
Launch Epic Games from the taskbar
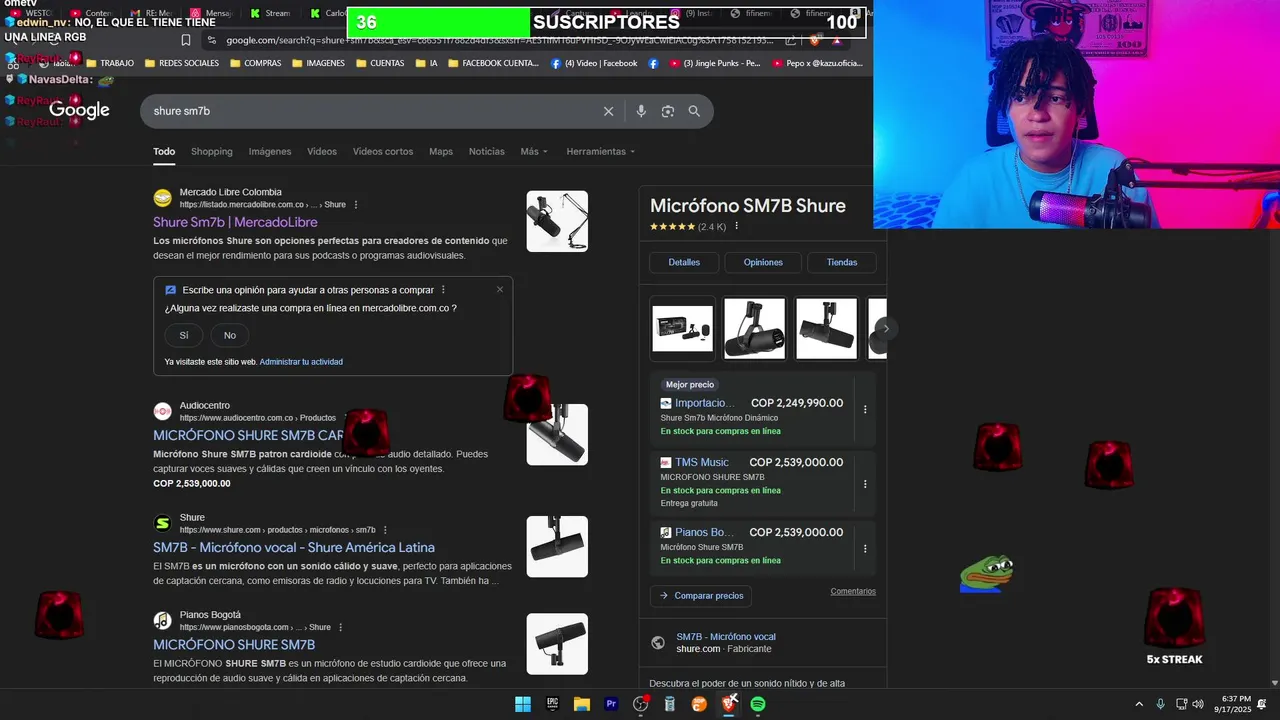coord(552,704)
